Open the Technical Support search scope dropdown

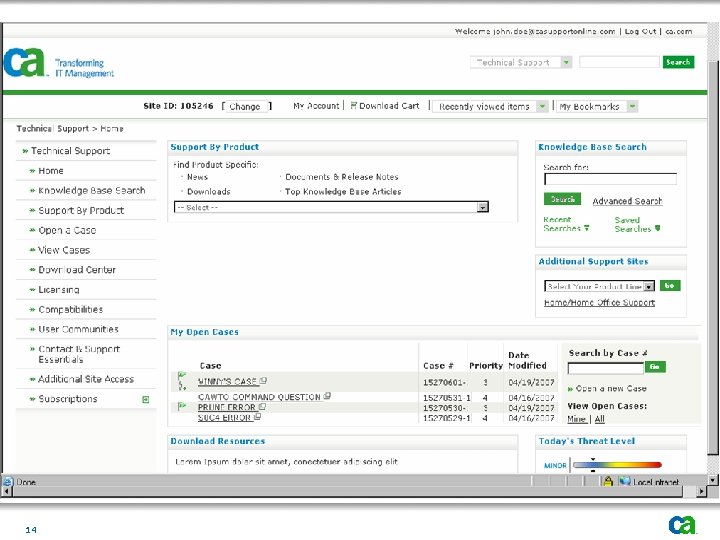[x=567, y=62]
